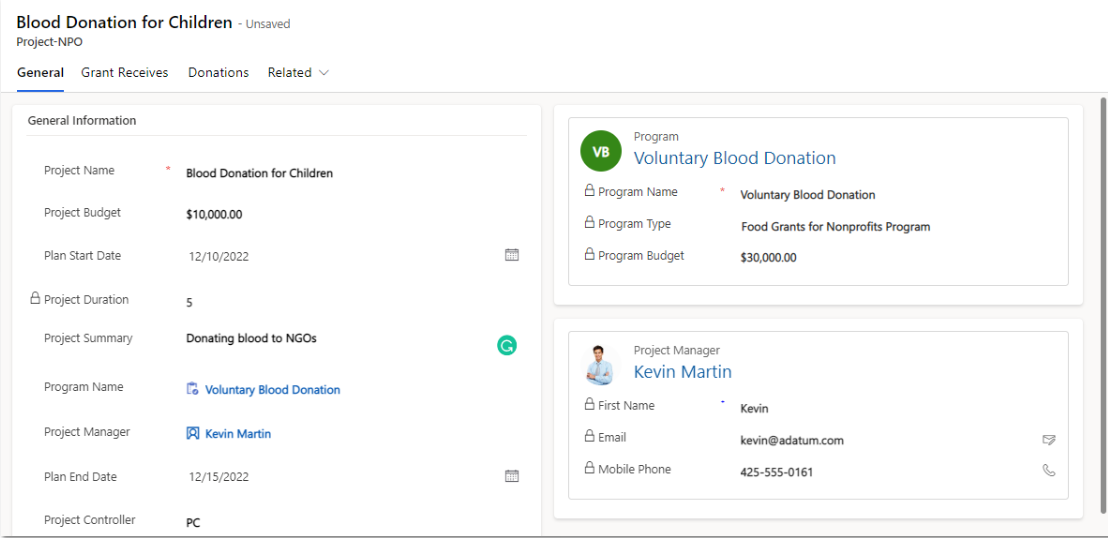Click the phone call icon beside 425-555-0161
Viewport: 1108px width, 538px height.
[x=1048, y=470]
